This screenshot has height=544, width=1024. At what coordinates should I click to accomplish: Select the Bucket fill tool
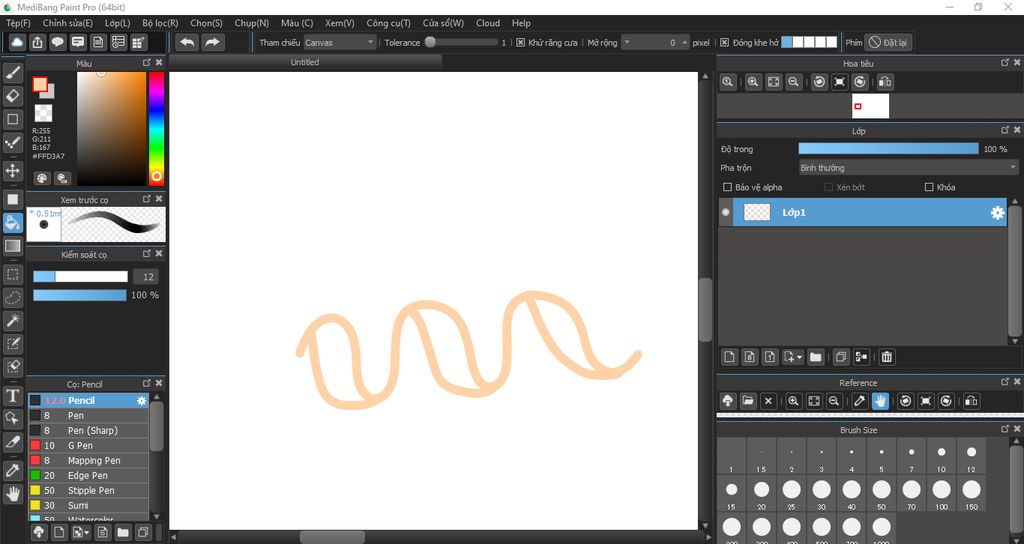point(12,223)
